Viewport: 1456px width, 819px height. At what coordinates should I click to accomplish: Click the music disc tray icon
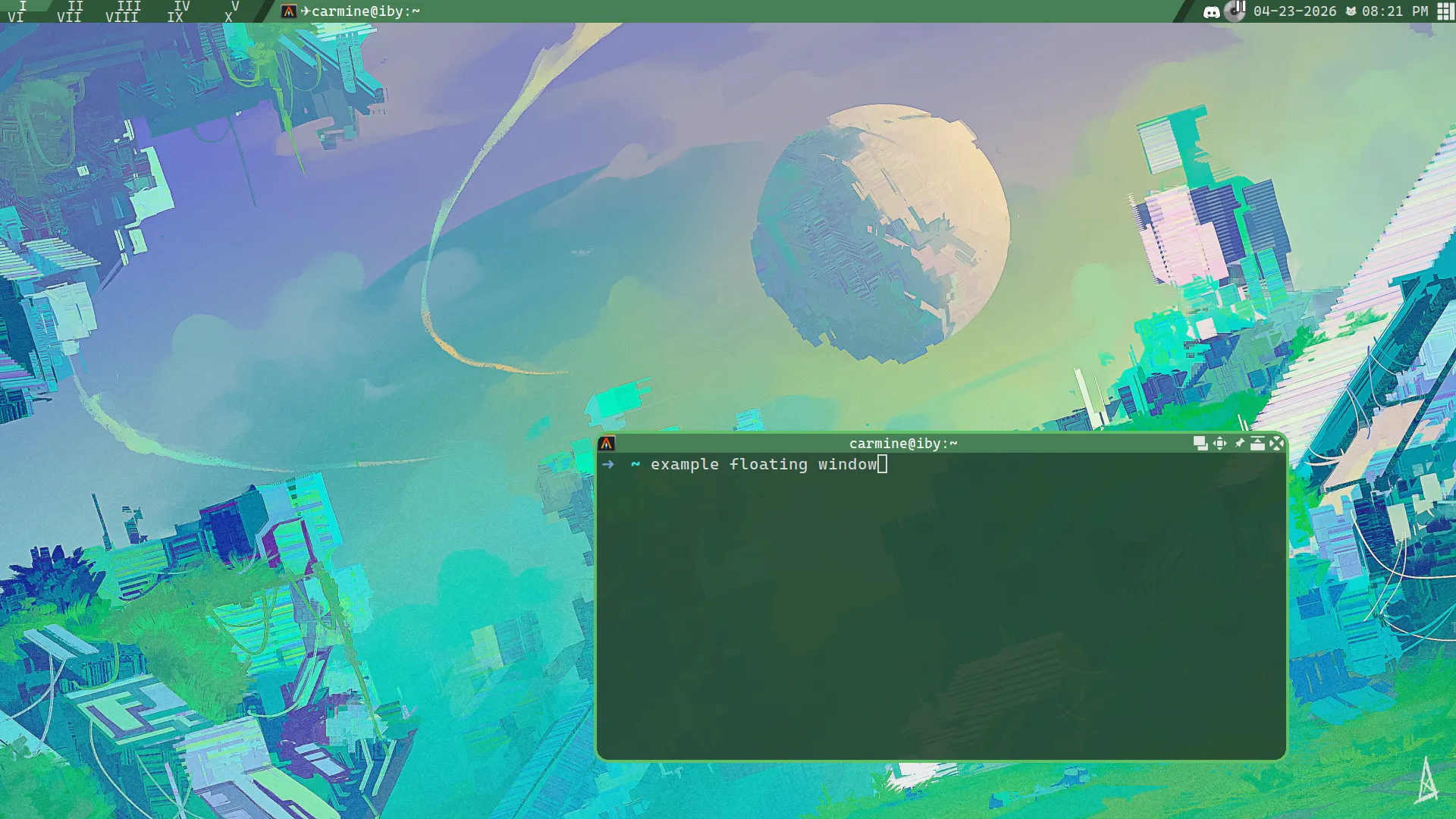pyautogui.click(x=1235, y=11)
